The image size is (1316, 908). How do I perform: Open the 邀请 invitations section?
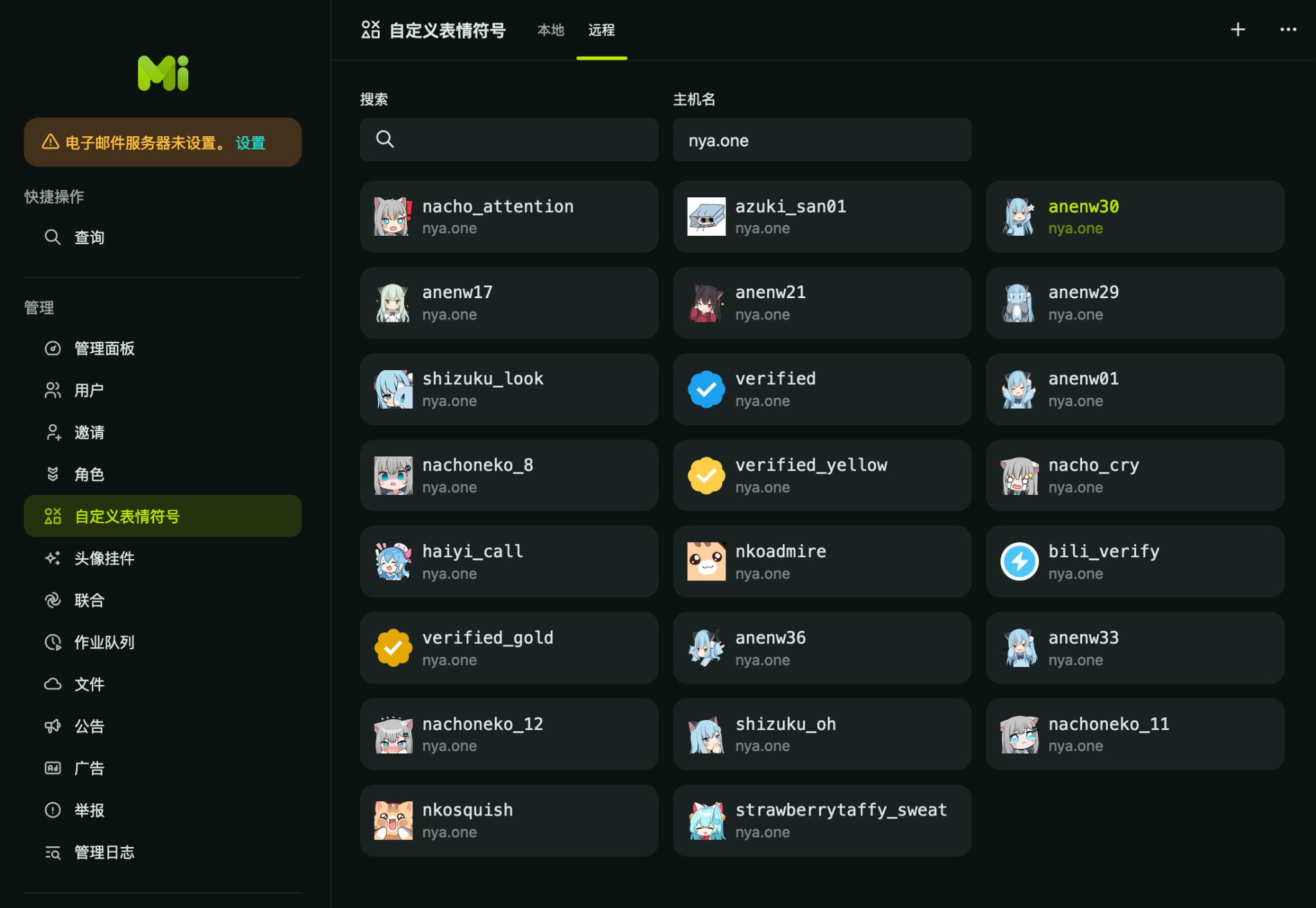[x=89, y=432]
